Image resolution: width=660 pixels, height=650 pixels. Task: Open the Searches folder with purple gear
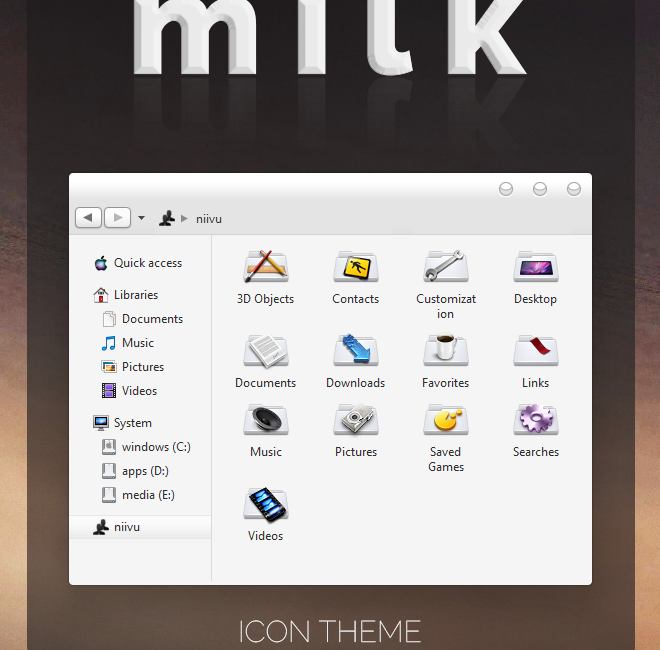[535, 420]
